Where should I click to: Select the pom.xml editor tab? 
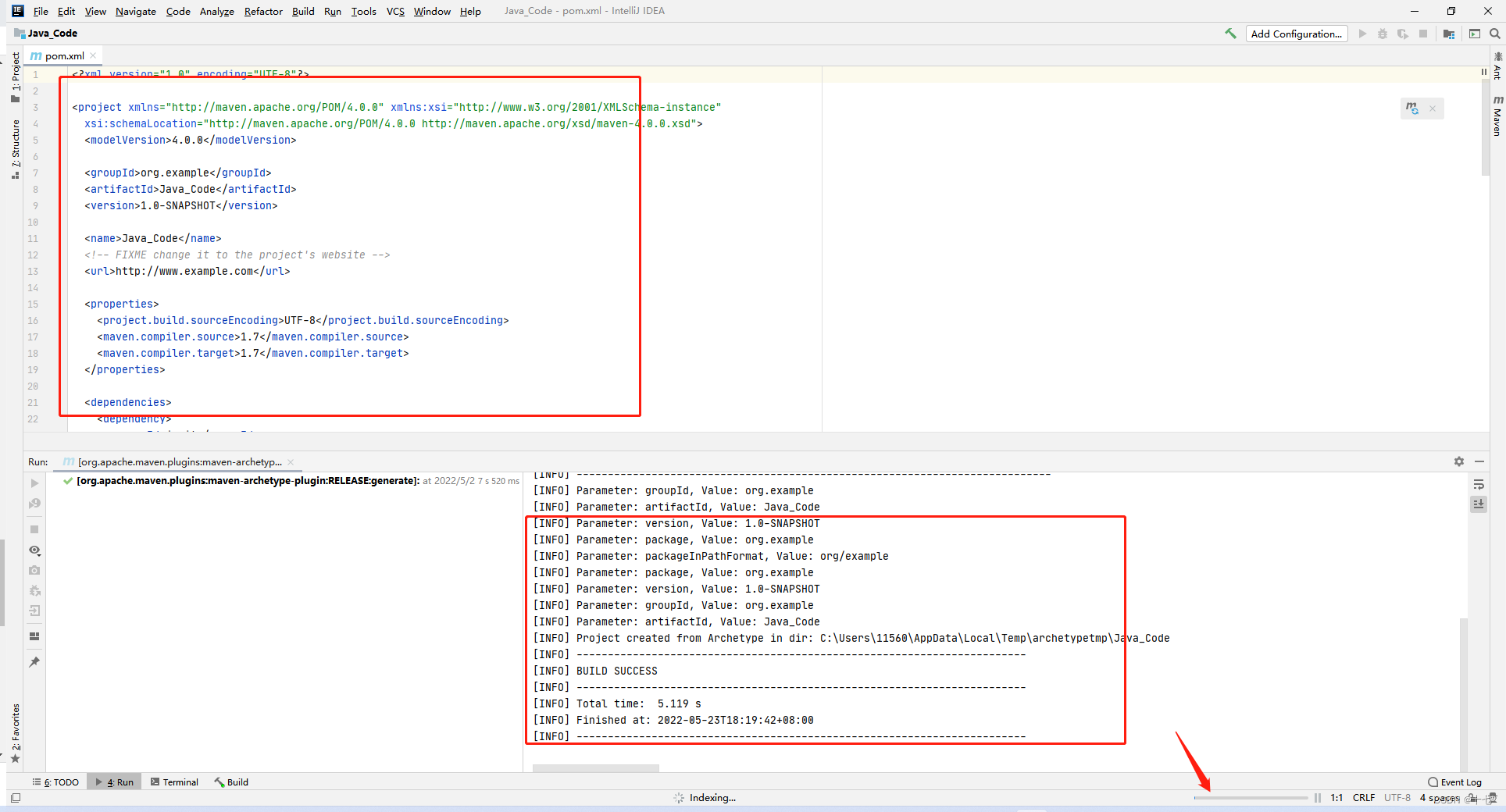click(64, 55)
